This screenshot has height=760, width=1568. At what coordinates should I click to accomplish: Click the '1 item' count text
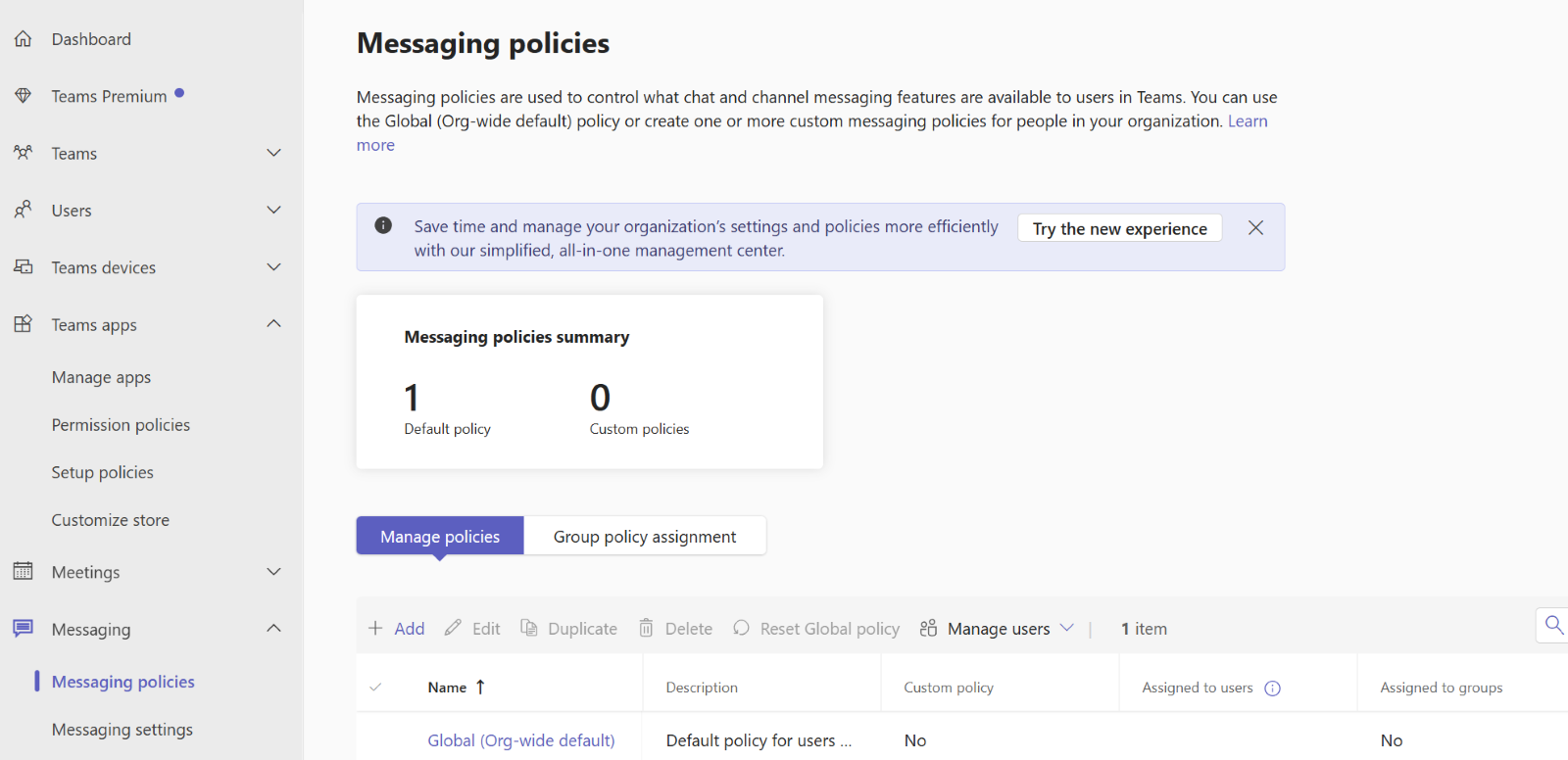tap(1144, 629)
